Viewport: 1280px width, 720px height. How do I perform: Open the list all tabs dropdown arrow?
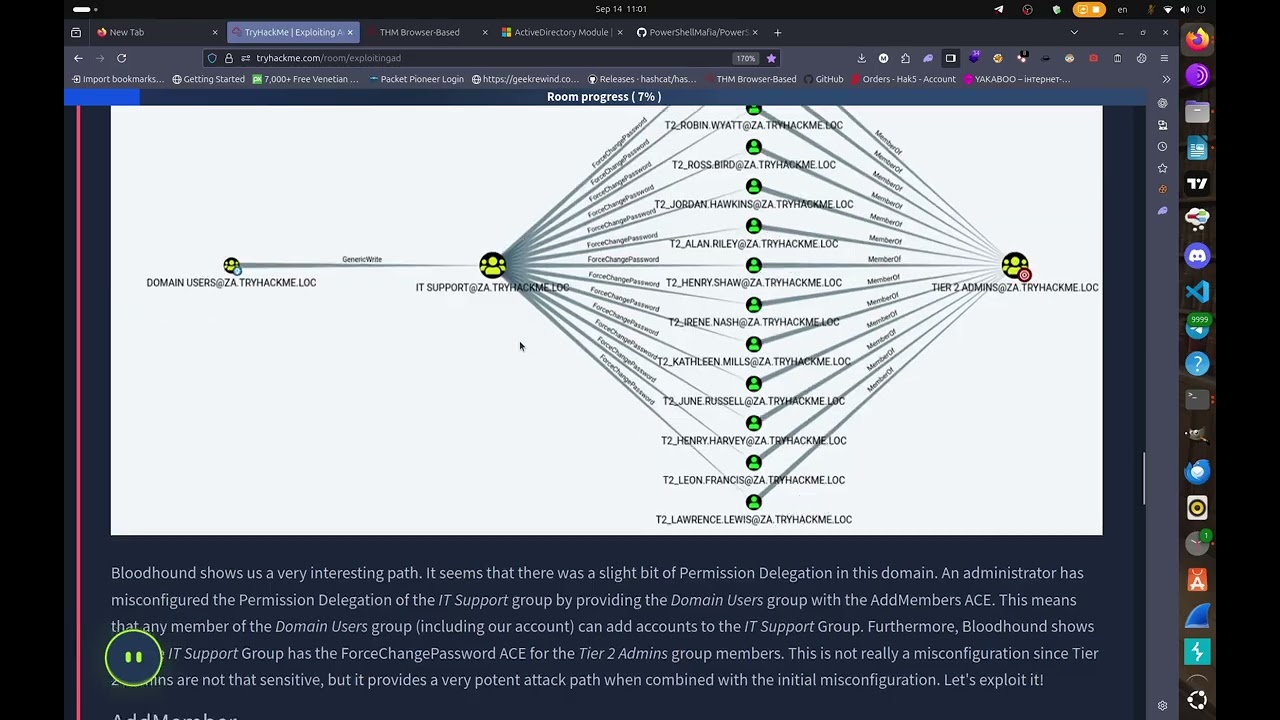coord(1074,32)
